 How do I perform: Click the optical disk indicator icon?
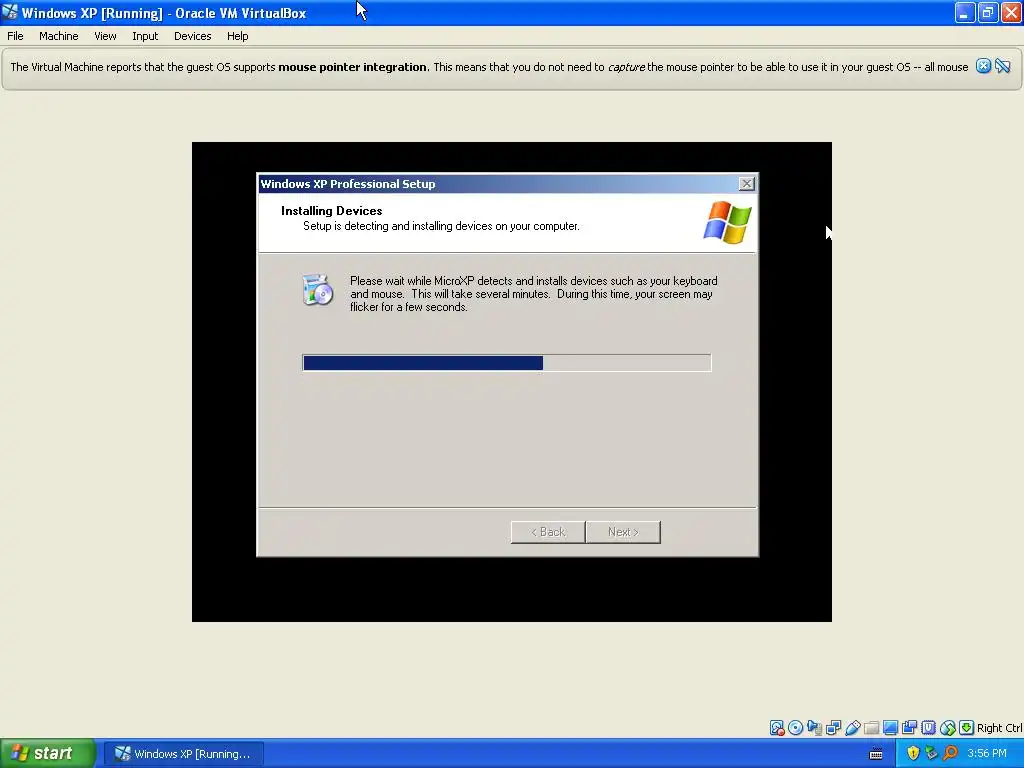tap(795, 728)
